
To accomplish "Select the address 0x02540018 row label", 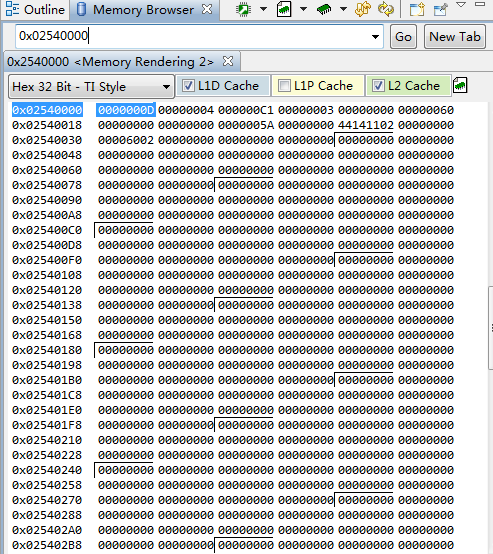I will pyautogui.click(x=47, y=125).
